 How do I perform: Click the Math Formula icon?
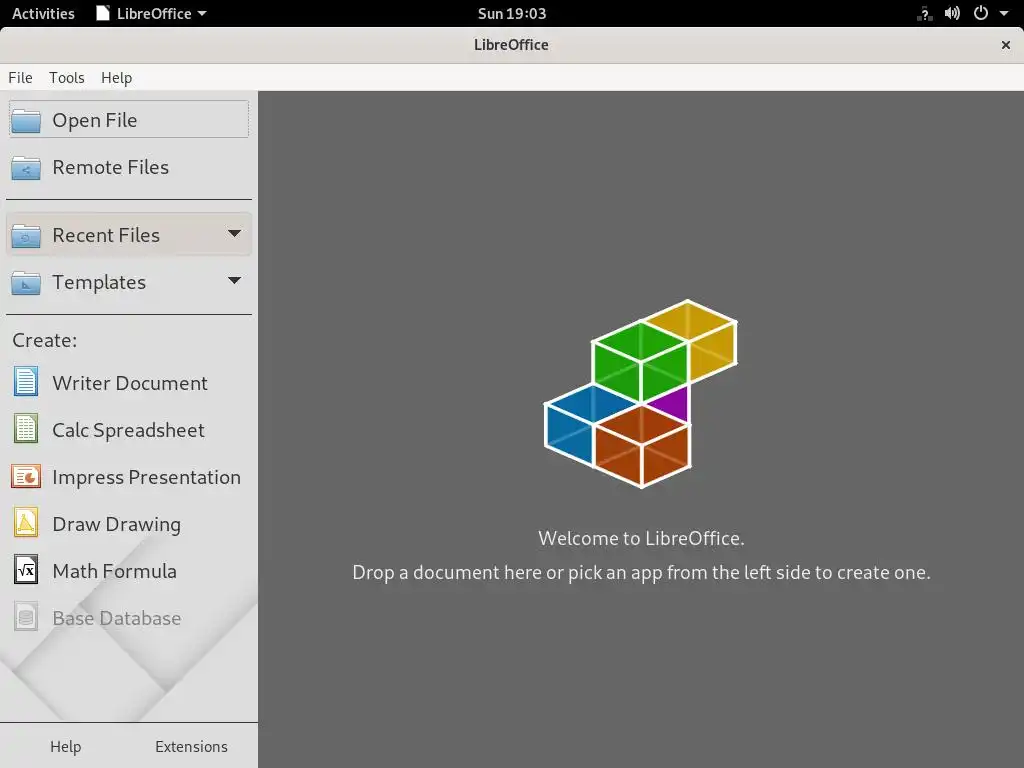[26, 570]
